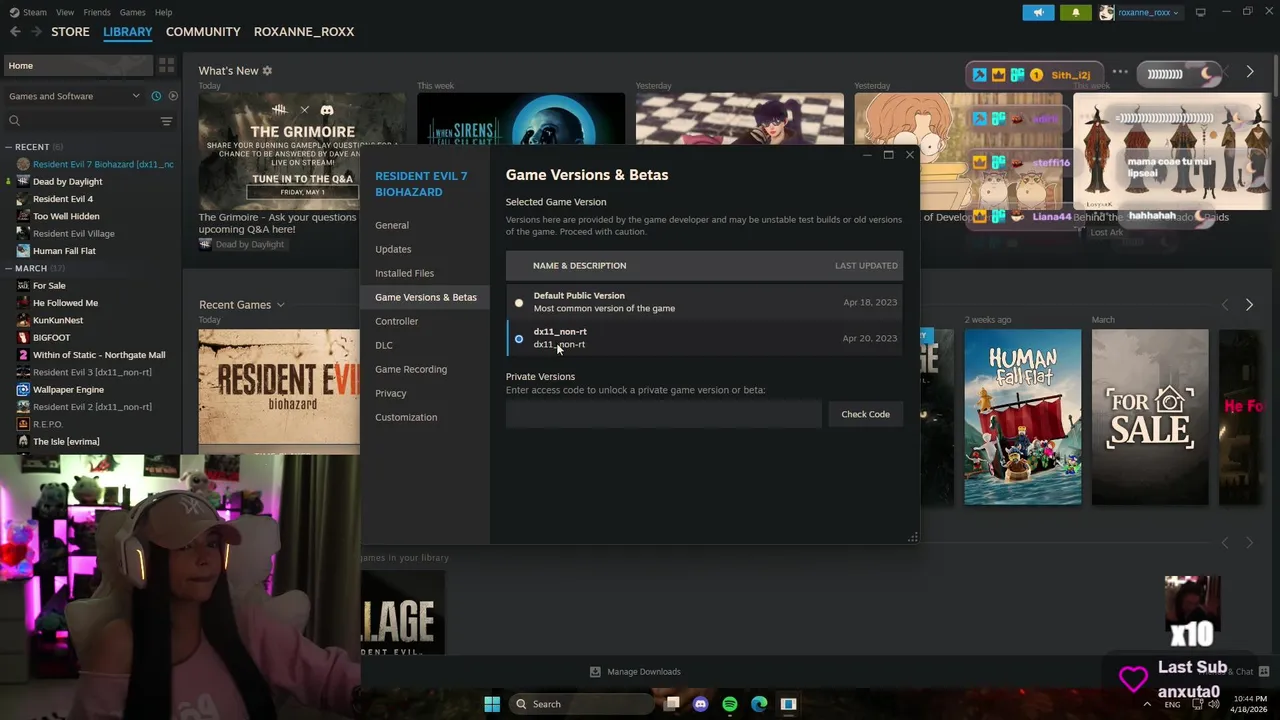Viewport: 1280px width, 720px height.
Task: Open the For Sale game cover
Action: coord(1150,417)
